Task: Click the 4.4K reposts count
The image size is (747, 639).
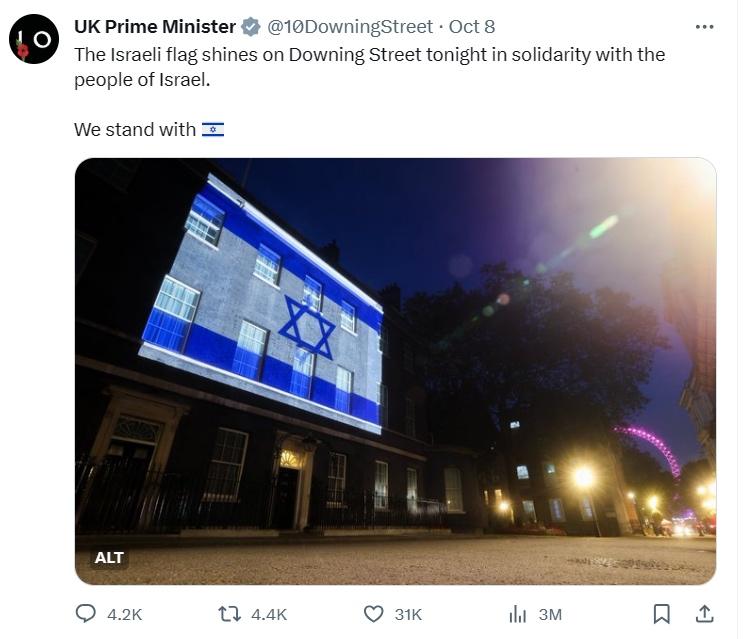Action: pos(268,614)
